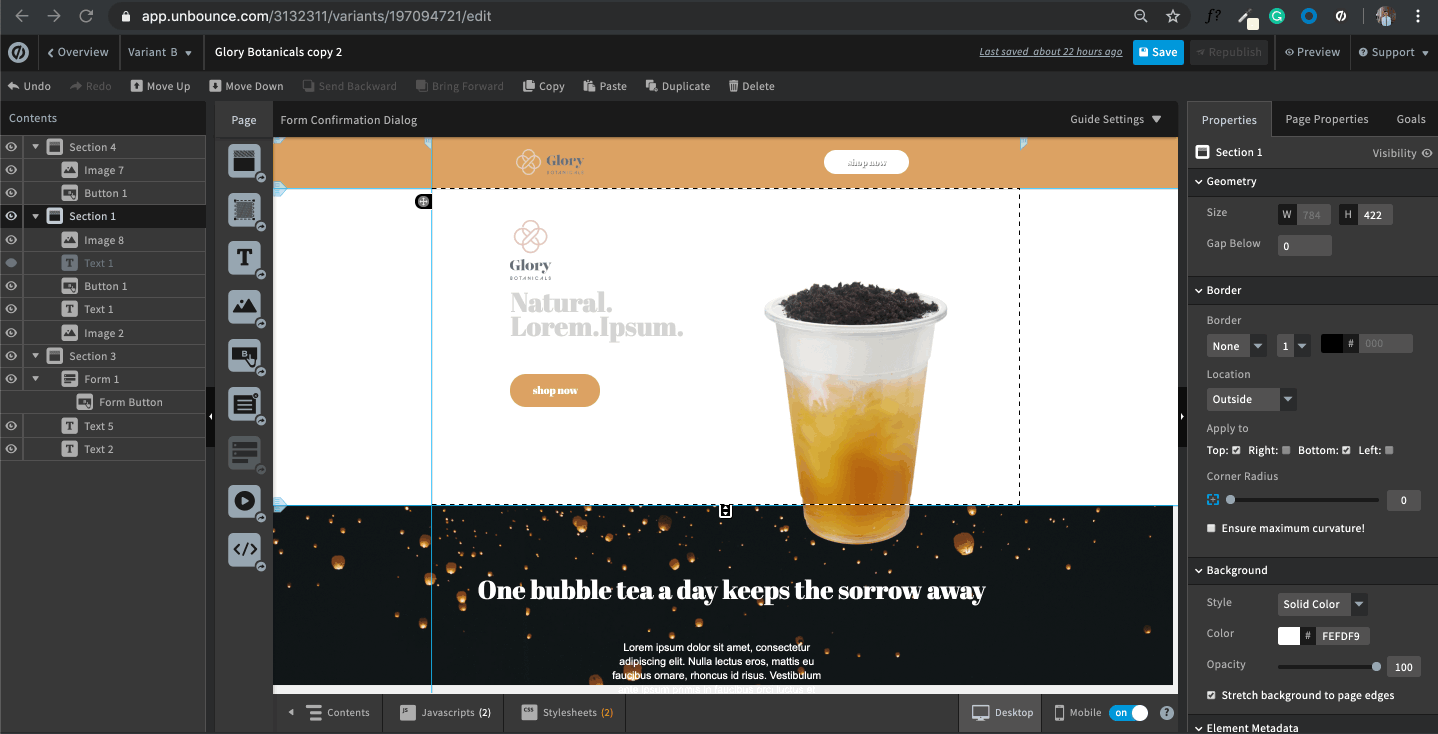Select the Button widget tool
1438x734 pixels.
coord(244,355)
